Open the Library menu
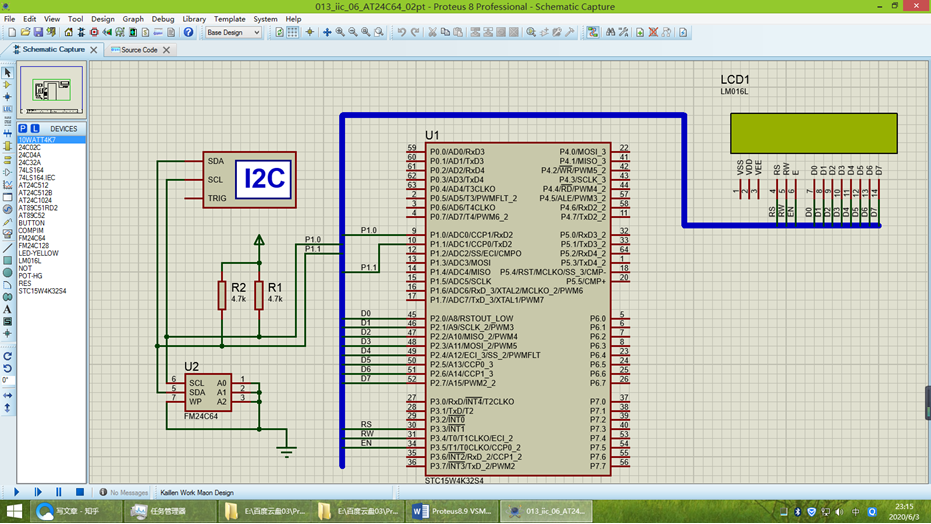 click(x=194, y=19)
